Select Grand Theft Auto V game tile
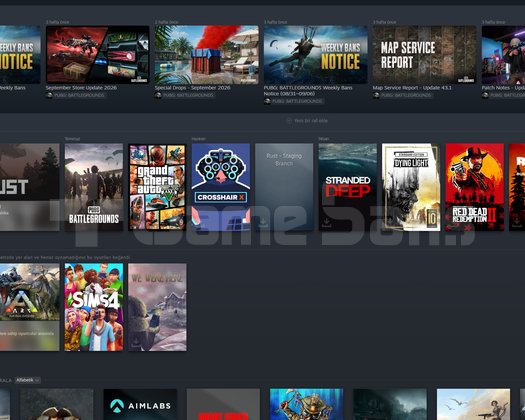525x420 pixels. click(157, 187)
